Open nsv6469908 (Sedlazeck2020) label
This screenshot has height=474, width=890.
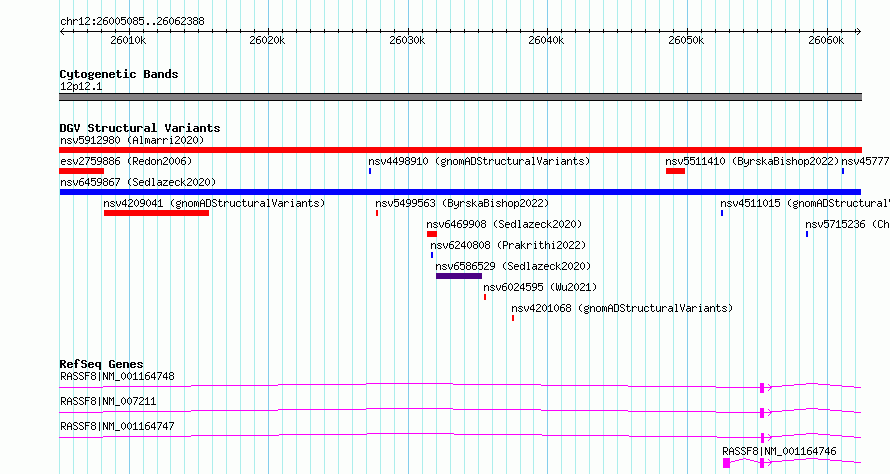tap(504, 224)
